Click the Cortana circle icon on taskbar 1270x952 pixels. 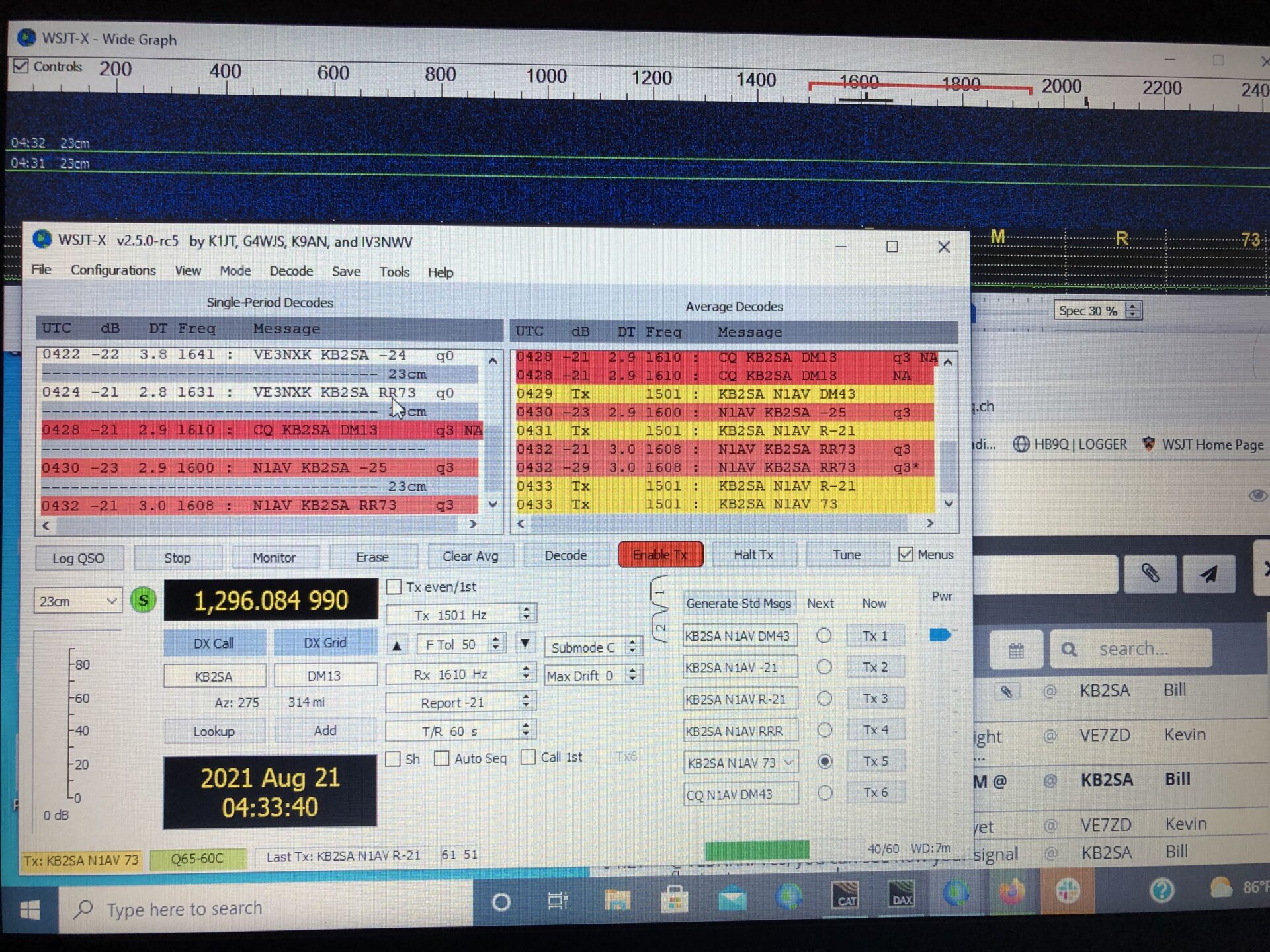[x=501, y=902]
